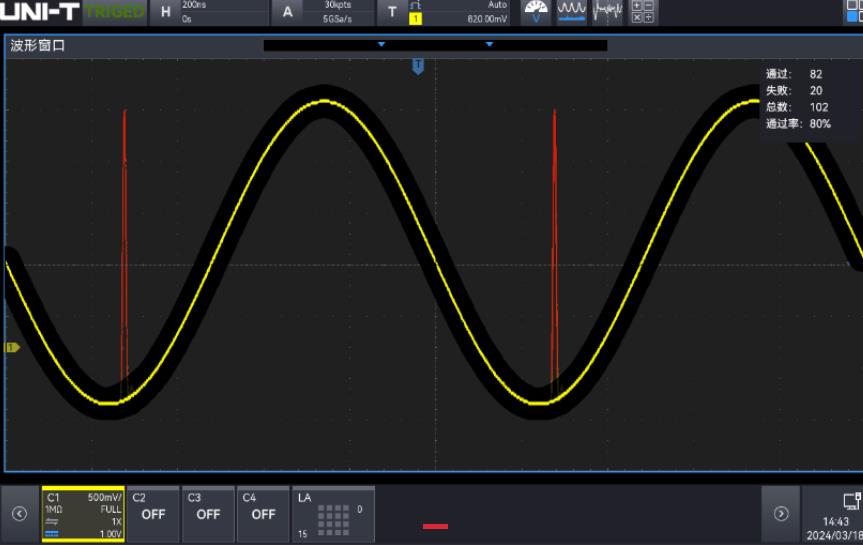
Task: Turn on channel C4
Action: (x=263, y=514)
